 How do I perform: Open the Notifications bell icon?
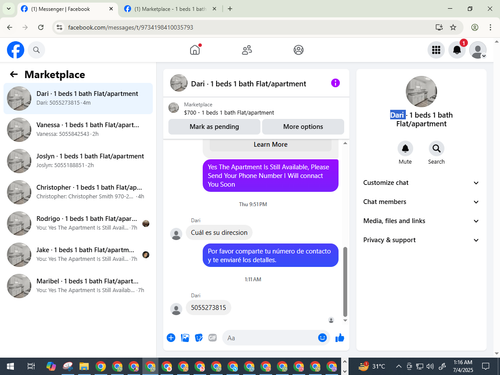coord(457,50)
